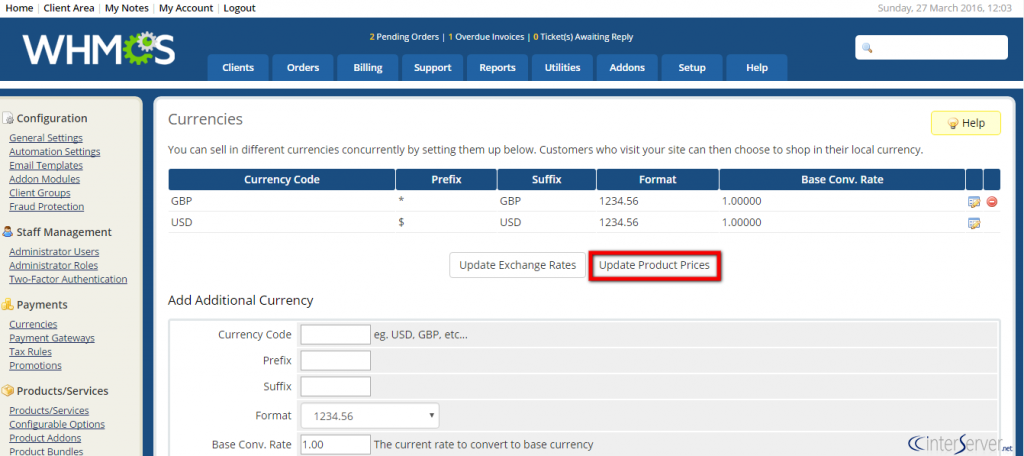Screen dimensions: 1024x456
Task: Focus the top search box
Action: coord(931,48)
